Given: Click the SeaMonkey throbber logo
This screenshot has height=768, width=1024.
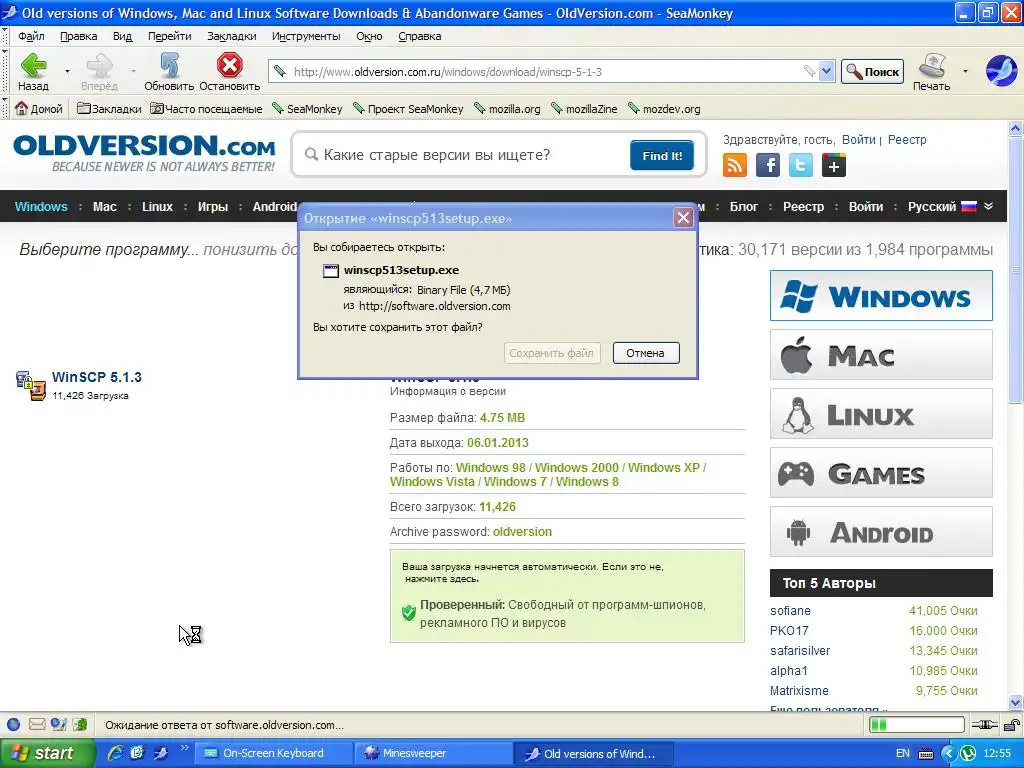Looking at the screenshot, I should (x=1001, y=71).
